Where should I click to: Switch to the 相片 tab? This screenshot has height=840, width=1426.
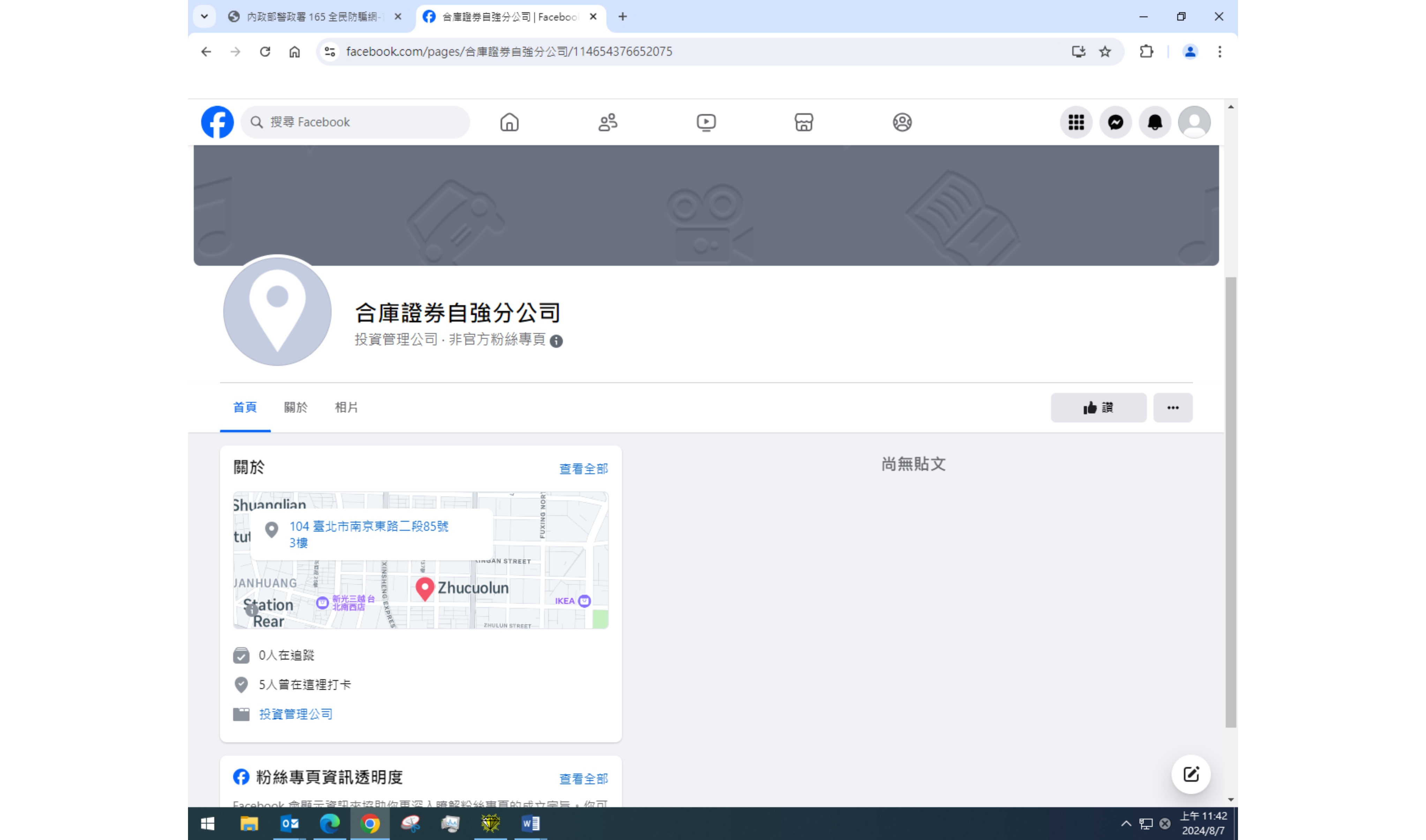pyautogui.click(x=346, y=407)
